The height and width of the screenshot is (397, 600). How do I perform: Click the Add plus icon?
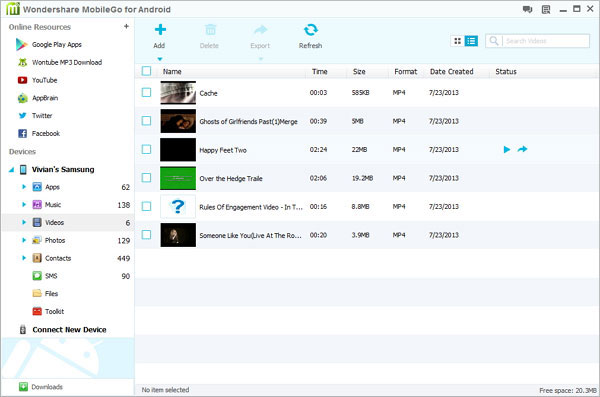160,30
